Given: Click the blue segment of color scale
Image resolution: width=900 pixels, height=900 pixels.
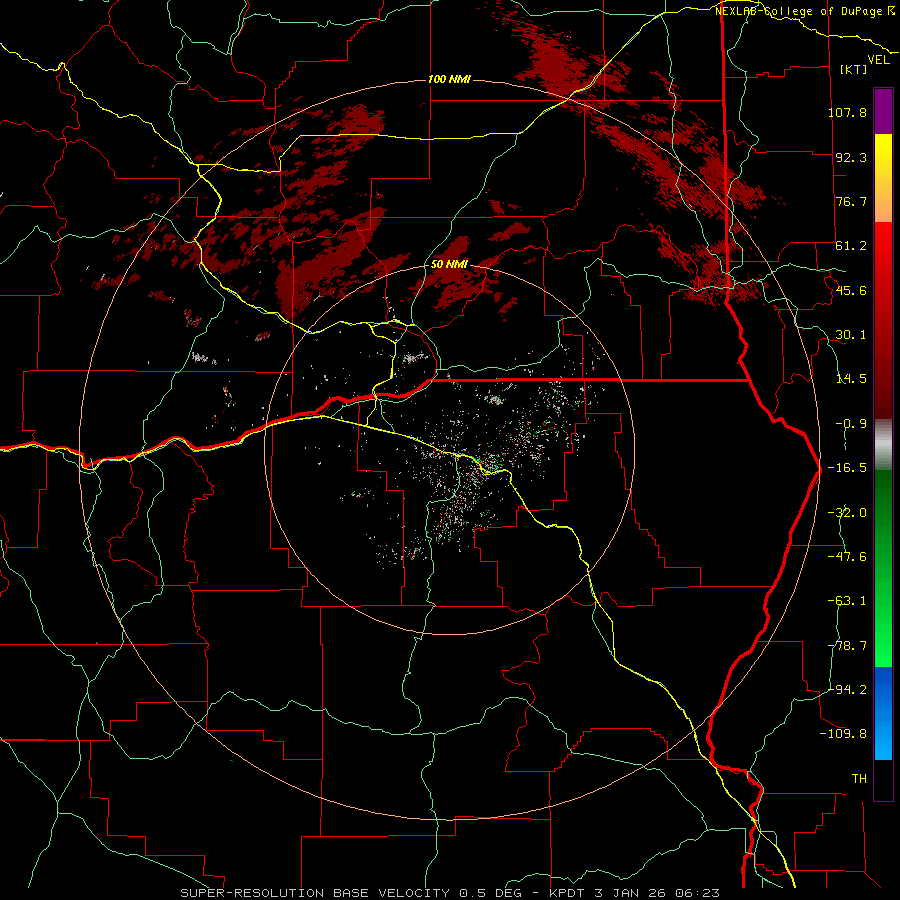Looking at the screenshot, I should point(883,713).
